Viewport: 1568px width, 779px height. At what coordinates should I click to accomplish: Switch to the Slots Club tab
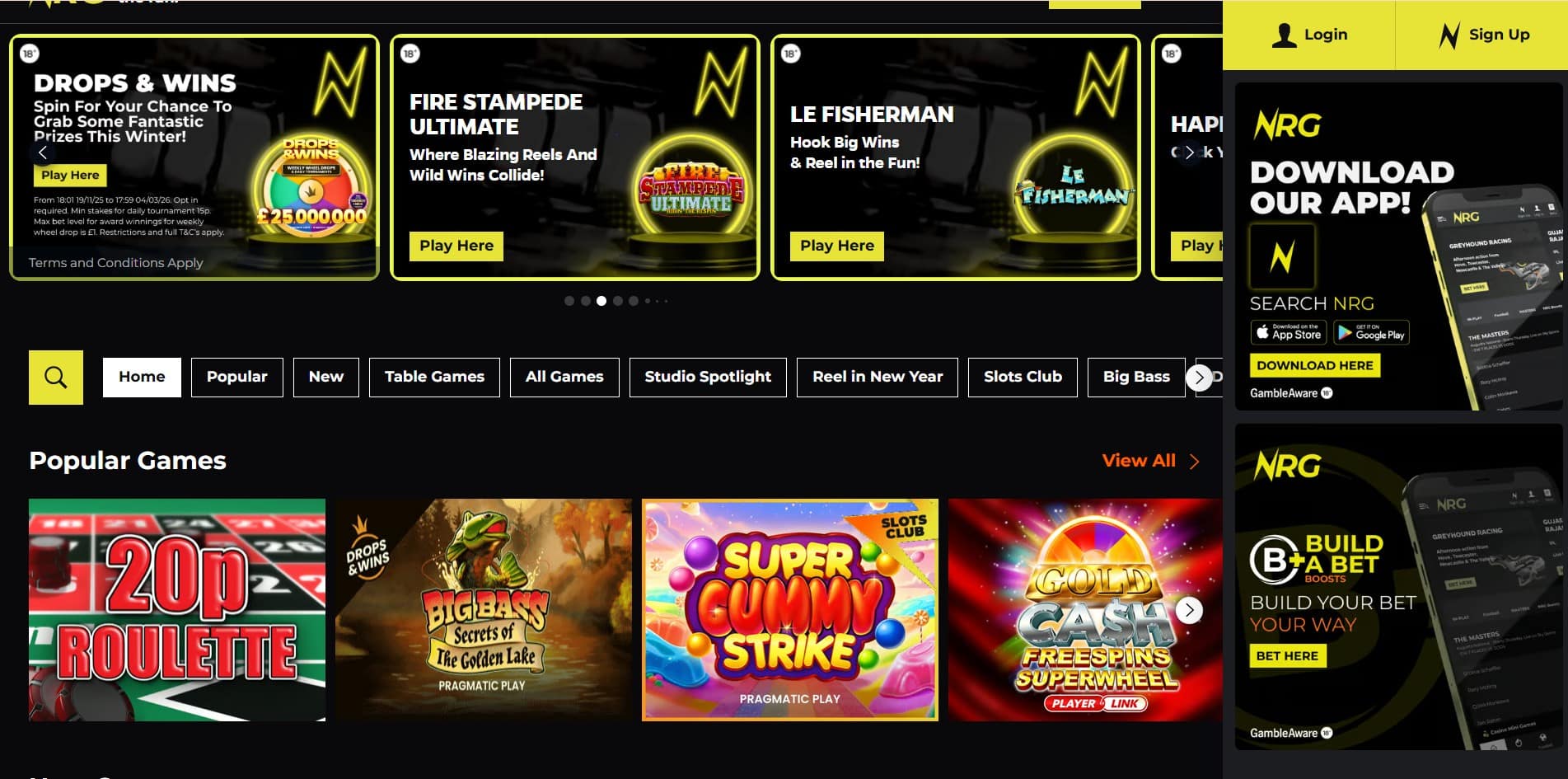(1023, 378)
